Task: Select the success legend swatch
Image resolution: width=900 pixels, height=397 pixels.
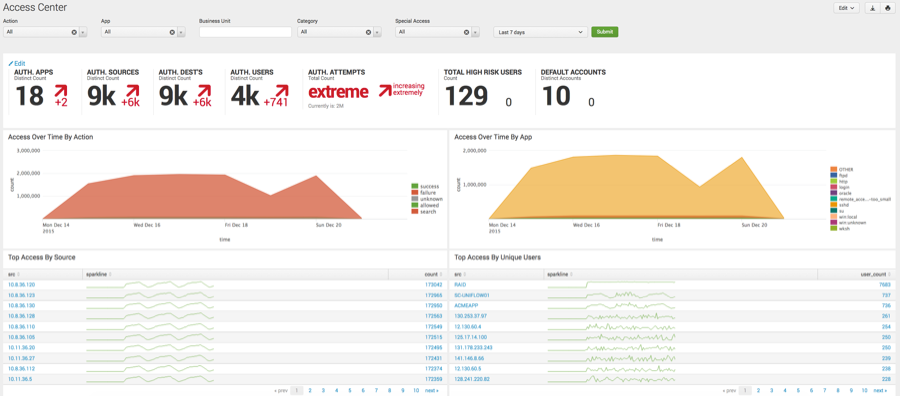Action: tap(414, 186)
